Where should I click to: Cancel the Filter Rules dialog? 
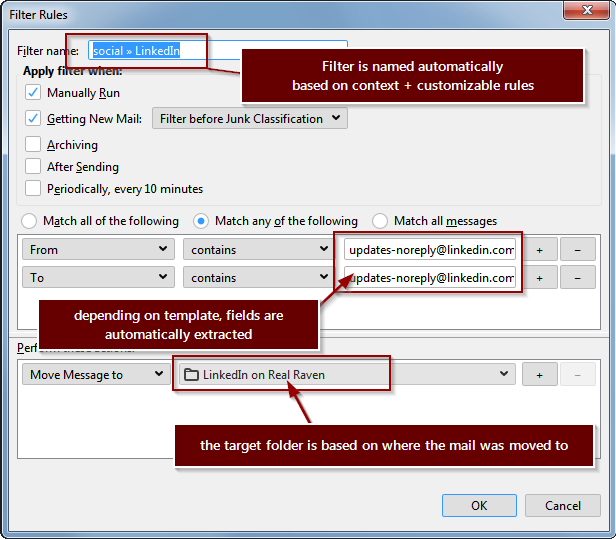[563, 505]
